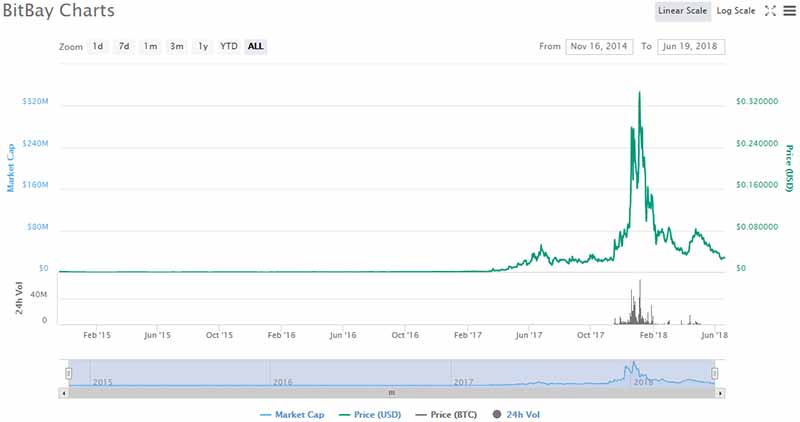Image resolution: width=800 pixels, height=422 pixels.
Task: Toggle Market Cap series in legend
Action: click(x=292, y=415)
